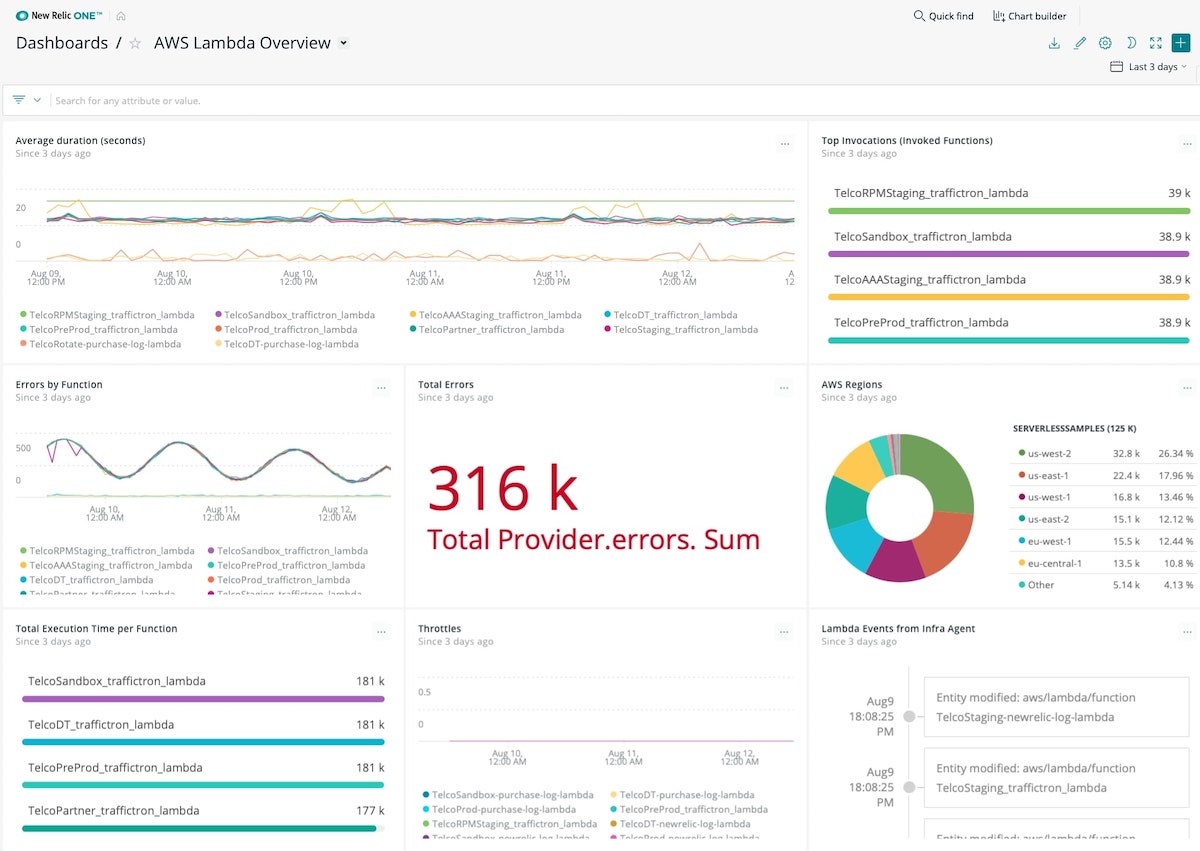Open Total Errors widget options menu
This screenshot has height=851, width=1200.
point(785,388)
